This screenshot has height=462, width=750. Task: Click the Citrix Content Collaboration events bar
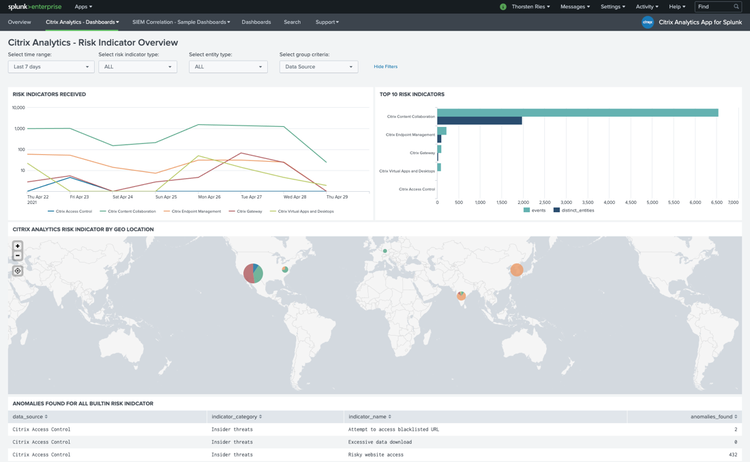tap(577, 112)
